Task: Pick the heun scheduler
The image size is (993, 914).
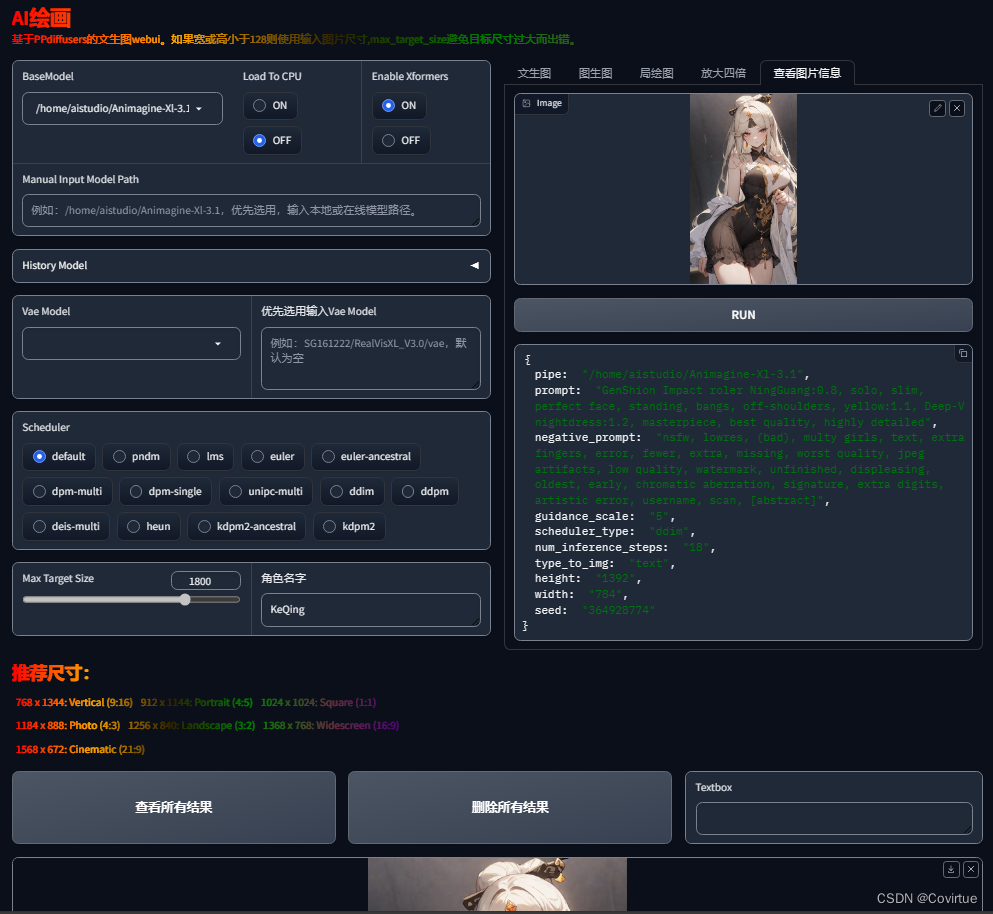Action: [149, 526]
